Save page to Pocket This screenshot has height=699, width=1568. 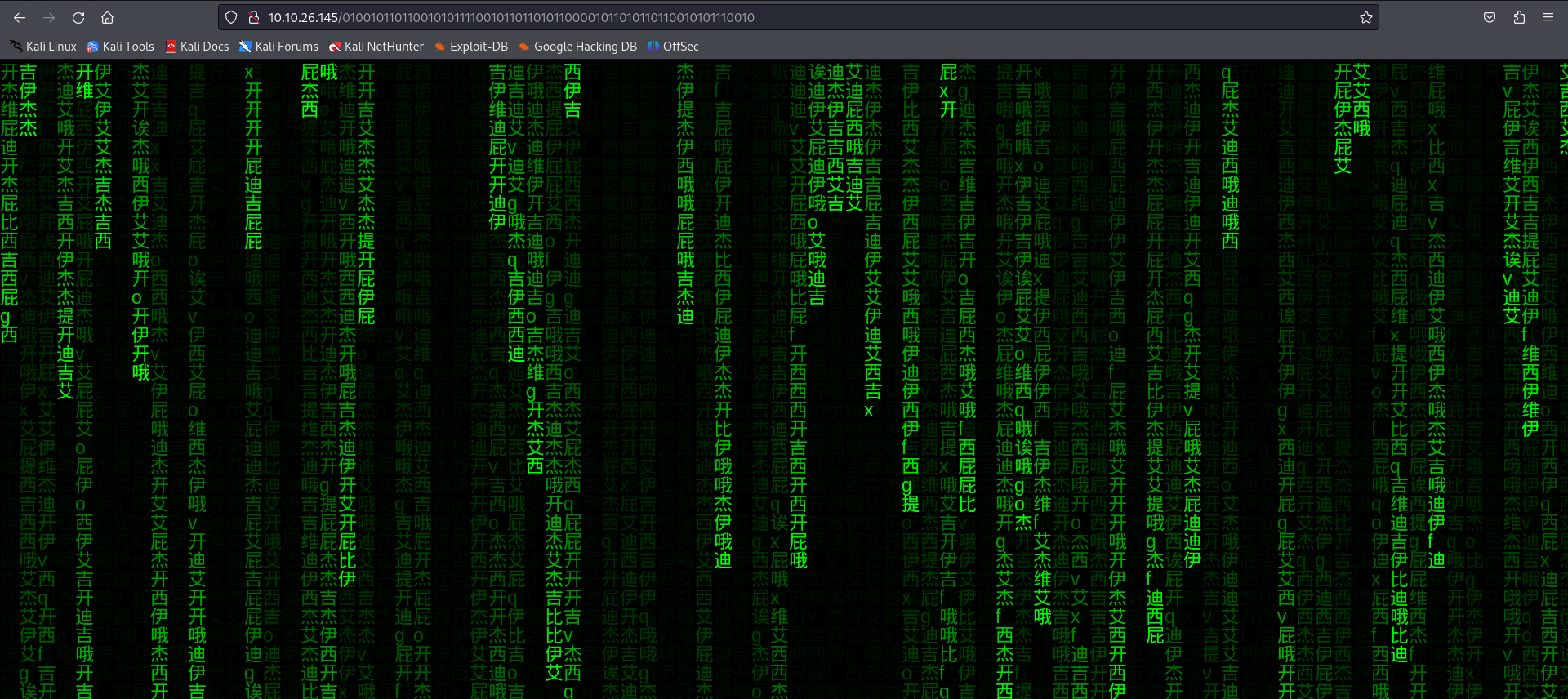[x=1490, y=17]
